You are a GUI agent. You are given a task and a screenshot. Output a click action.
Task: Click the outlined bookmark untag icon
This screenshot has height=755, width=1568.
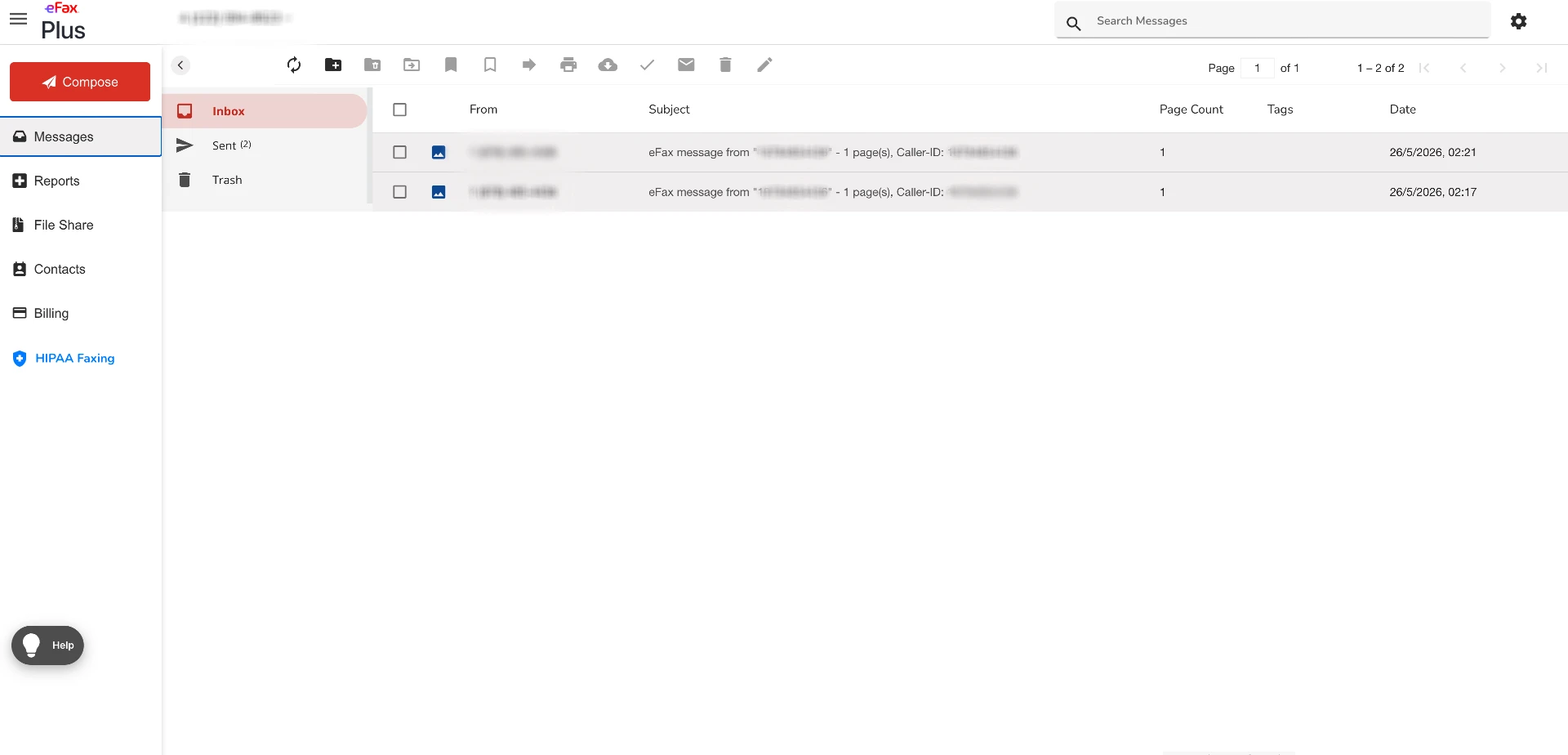pos(490,65)
